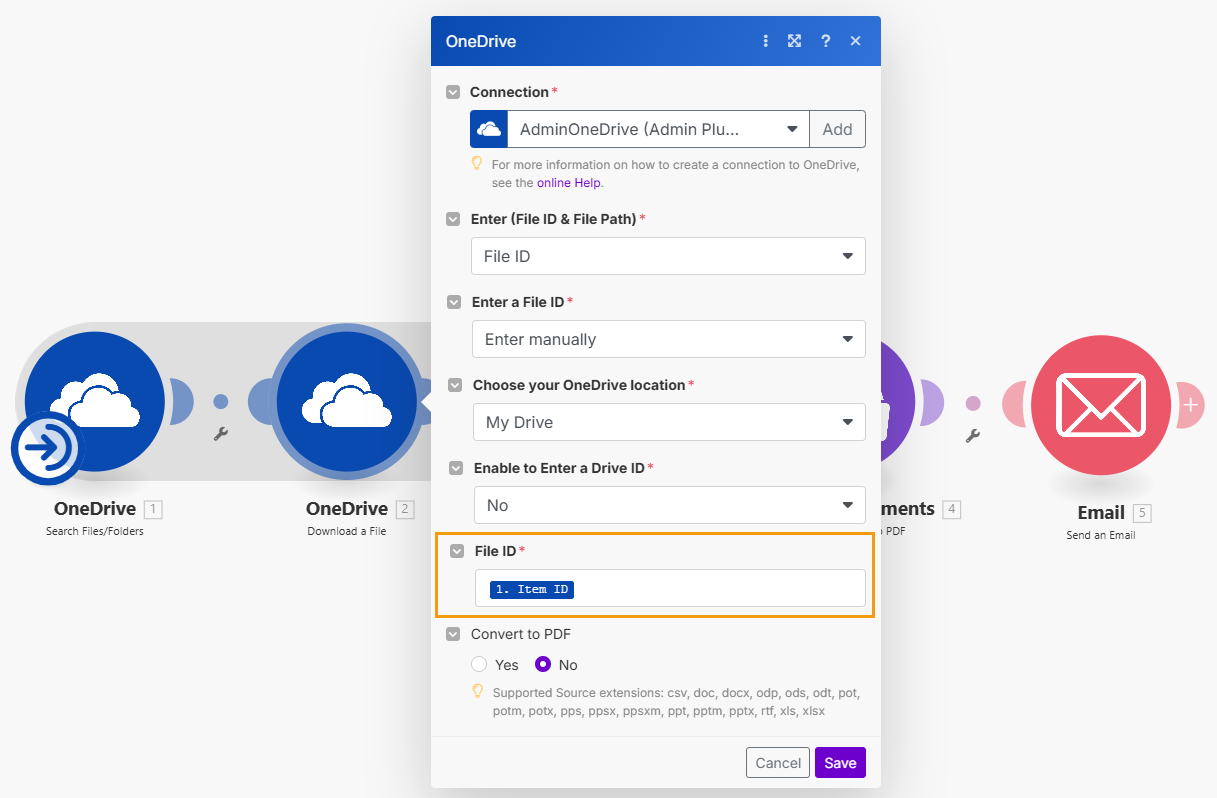
Task: Open help via the question mark icon
Action: pyautogui.click(x=826, y=41)
